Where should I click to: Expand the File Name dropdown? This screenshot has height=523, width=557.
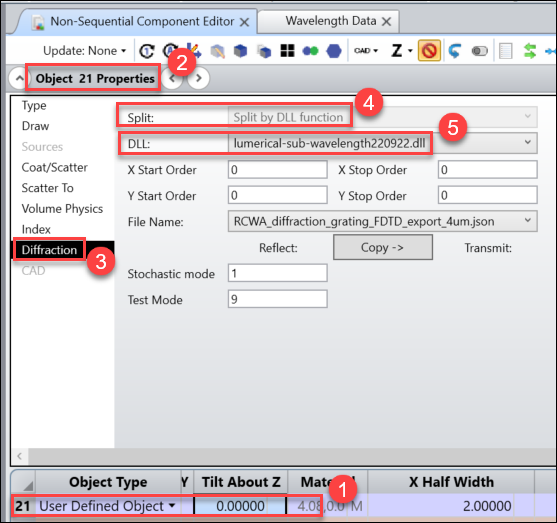(528, 220)
